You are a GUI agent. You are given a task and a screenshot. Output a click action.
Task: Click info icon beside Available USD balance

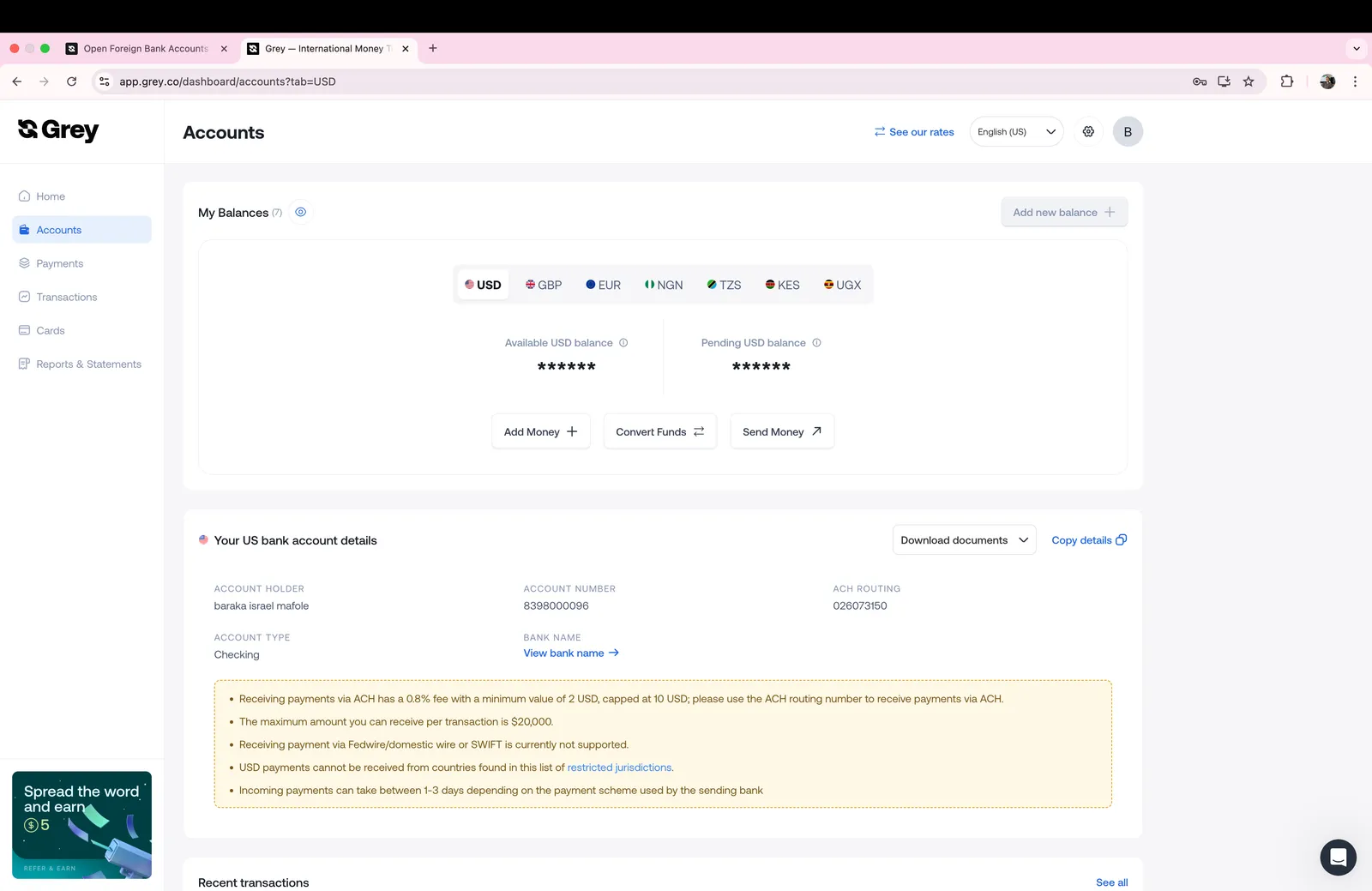[x=623, y=343]
